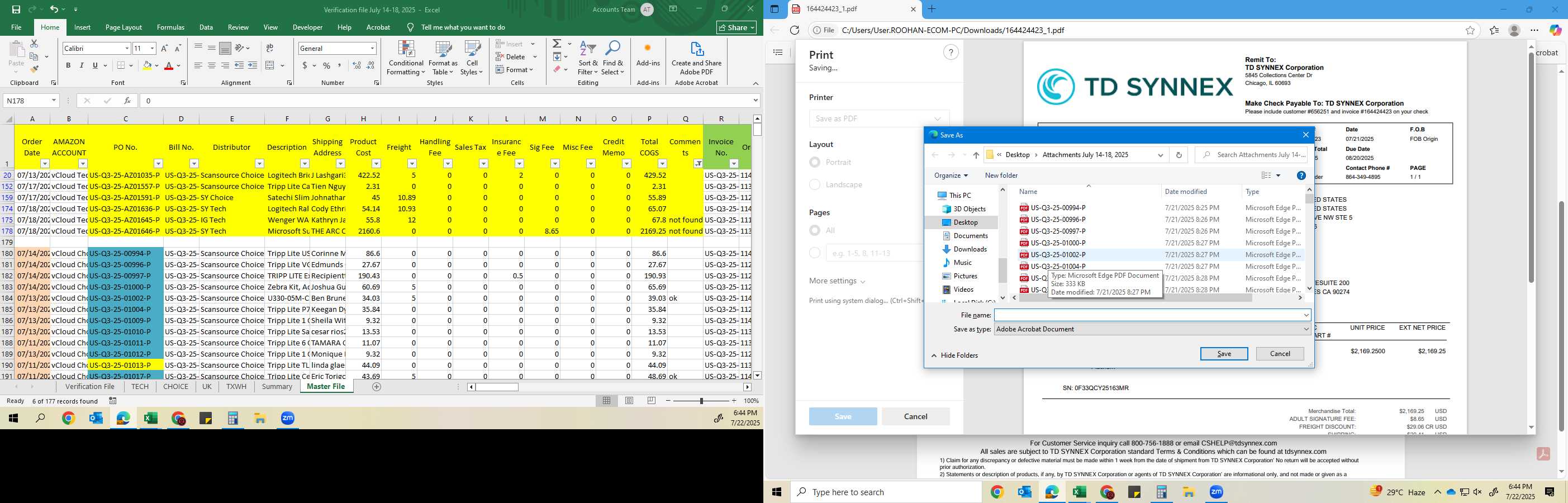The image size is (1568, 503).
Task: Add new sheet with plus icon
Action: [376, 387]
